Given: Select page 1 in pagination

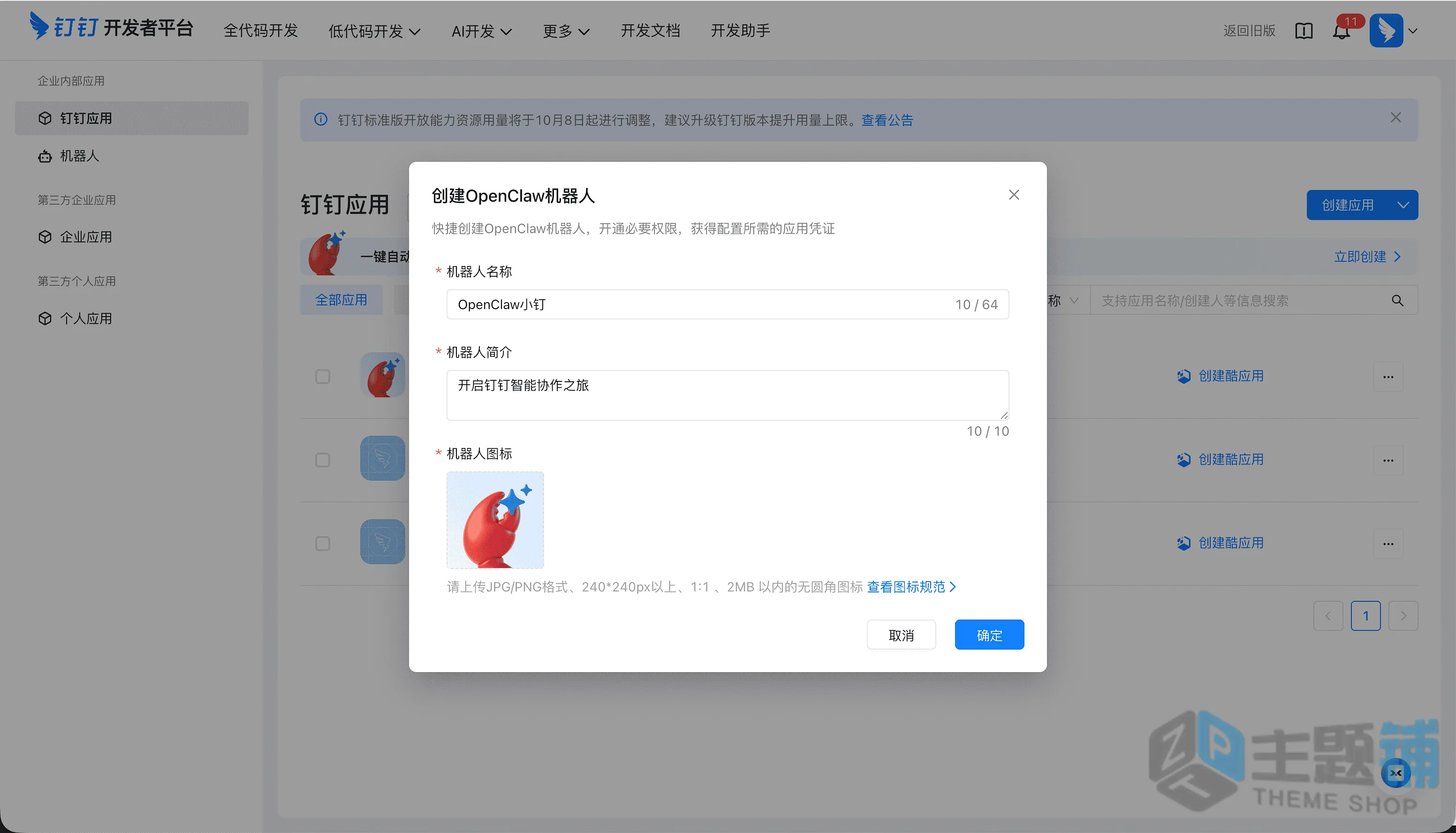Looking at the screenshot, I should pyautogui.click(x=1365, y=615).
